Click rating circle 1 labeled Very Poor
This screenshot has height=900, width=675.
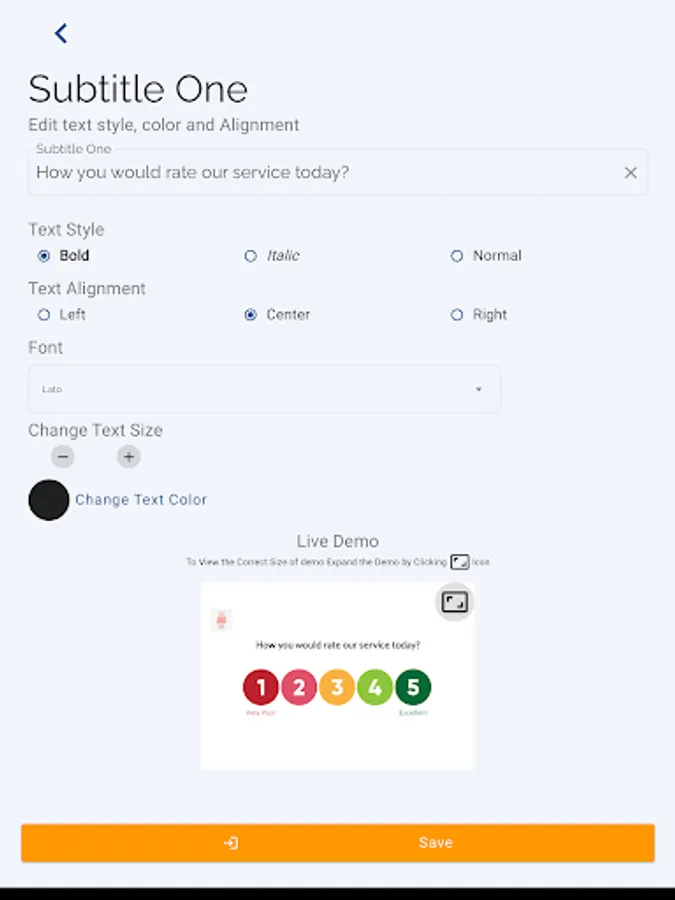(x=261, y=687)
